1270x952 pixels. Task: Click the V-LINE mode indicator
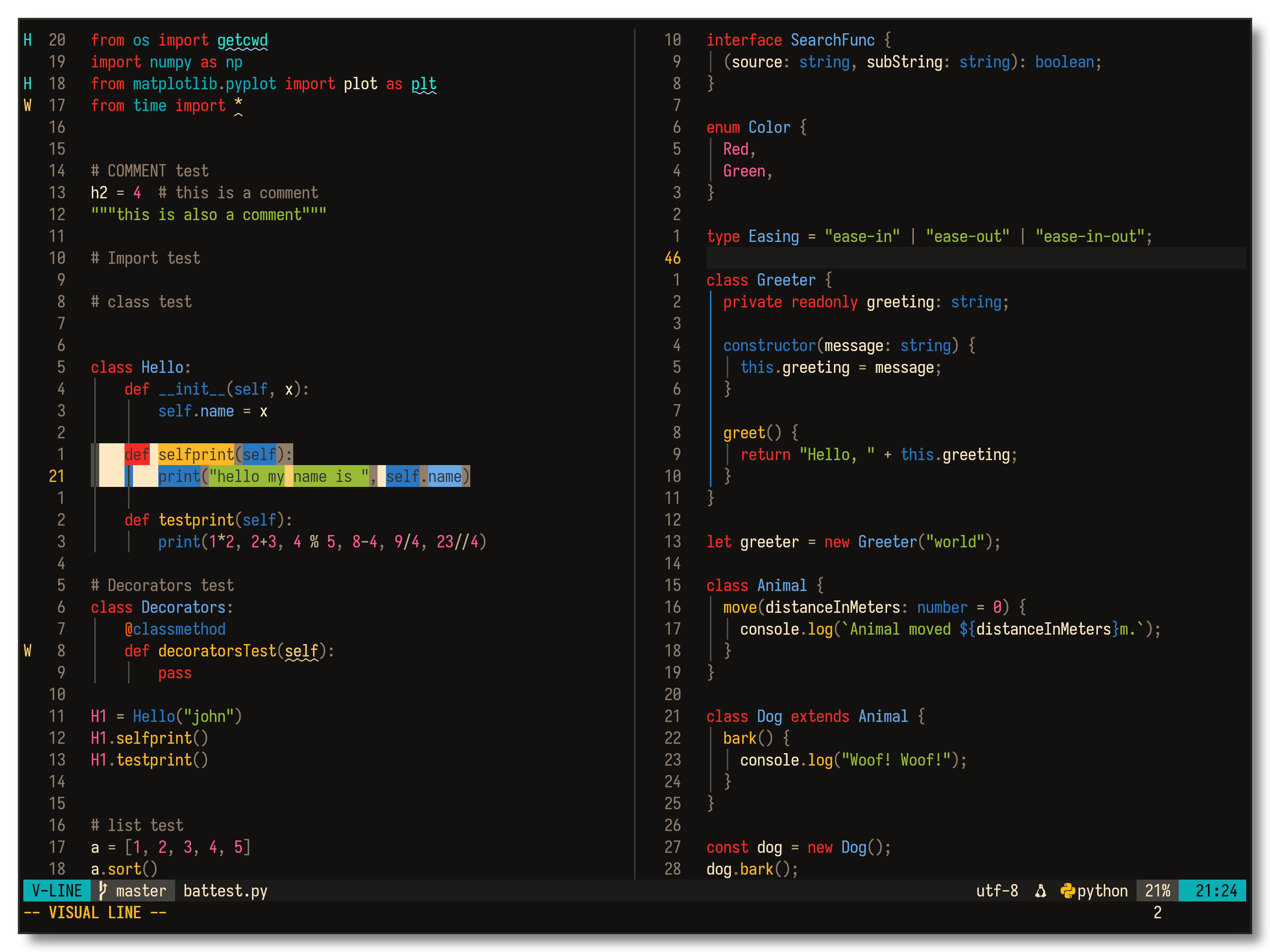(x=56, y=891)
